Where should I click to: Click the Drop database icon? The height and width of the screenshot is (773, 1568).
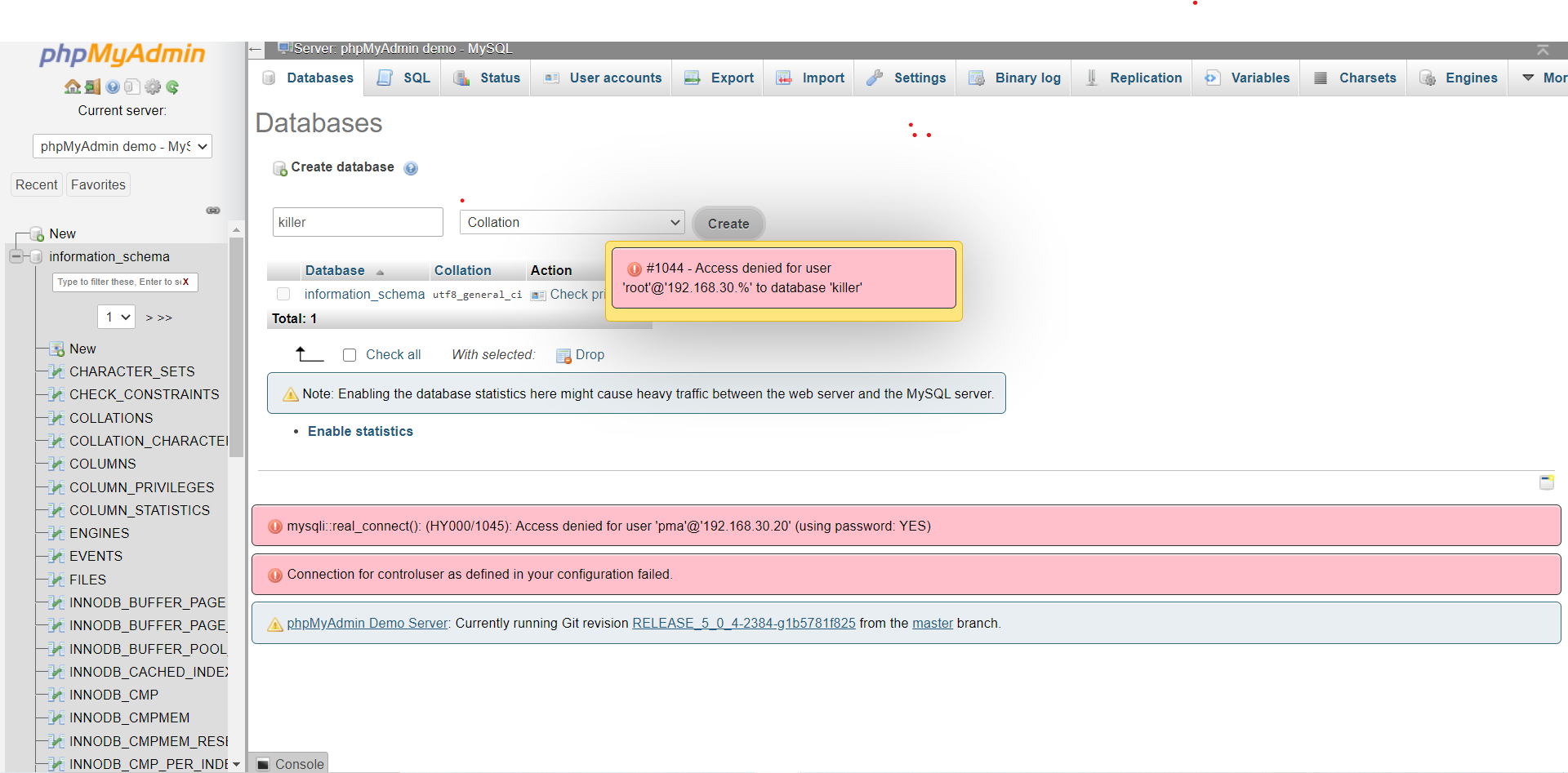563,356
